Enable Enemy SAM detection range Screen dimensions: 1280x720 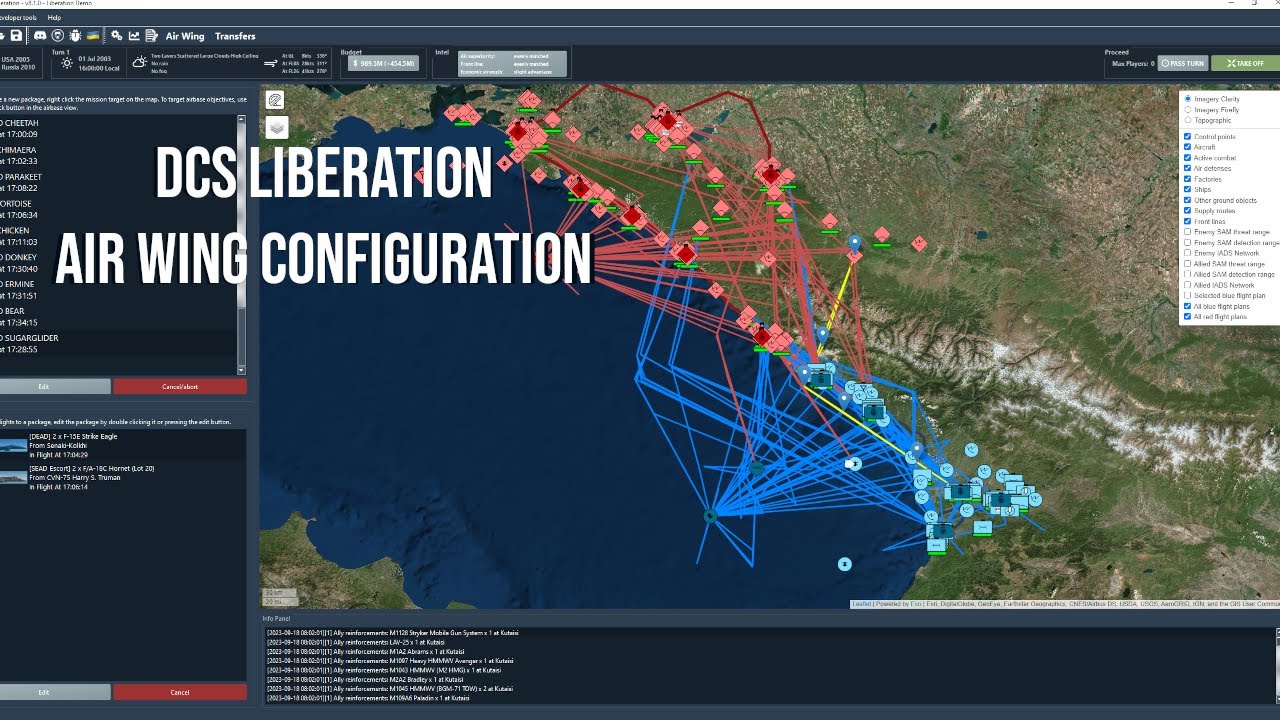pos(1187,243)
